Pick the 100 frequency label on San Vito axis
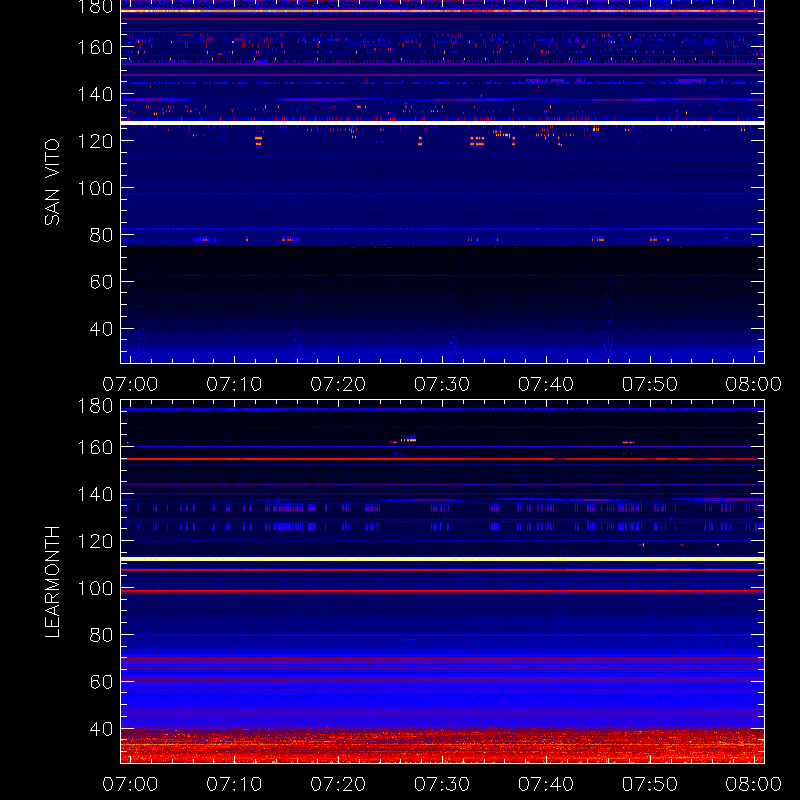The height and width of the screenshot is (800, 800). click(x=95, y=188)
